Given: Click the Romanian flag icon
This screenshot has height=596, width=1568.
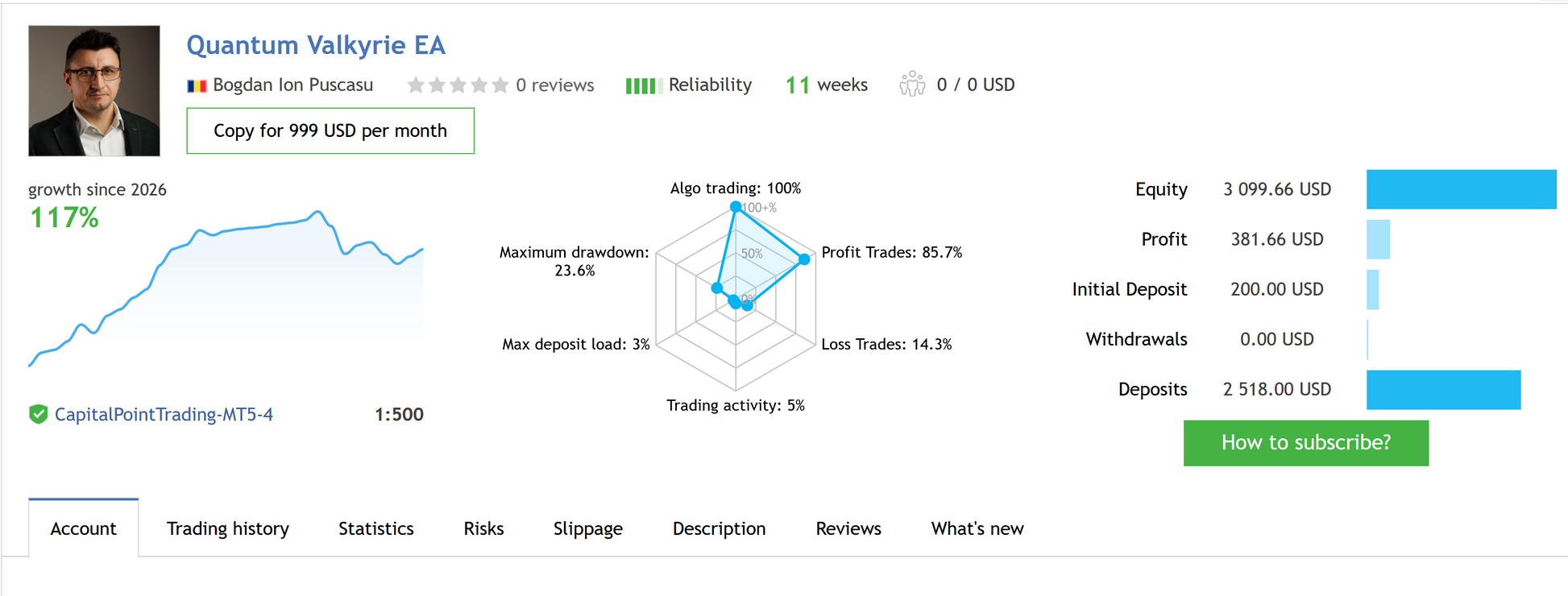Looking at the screenshot, I should 197,85.
